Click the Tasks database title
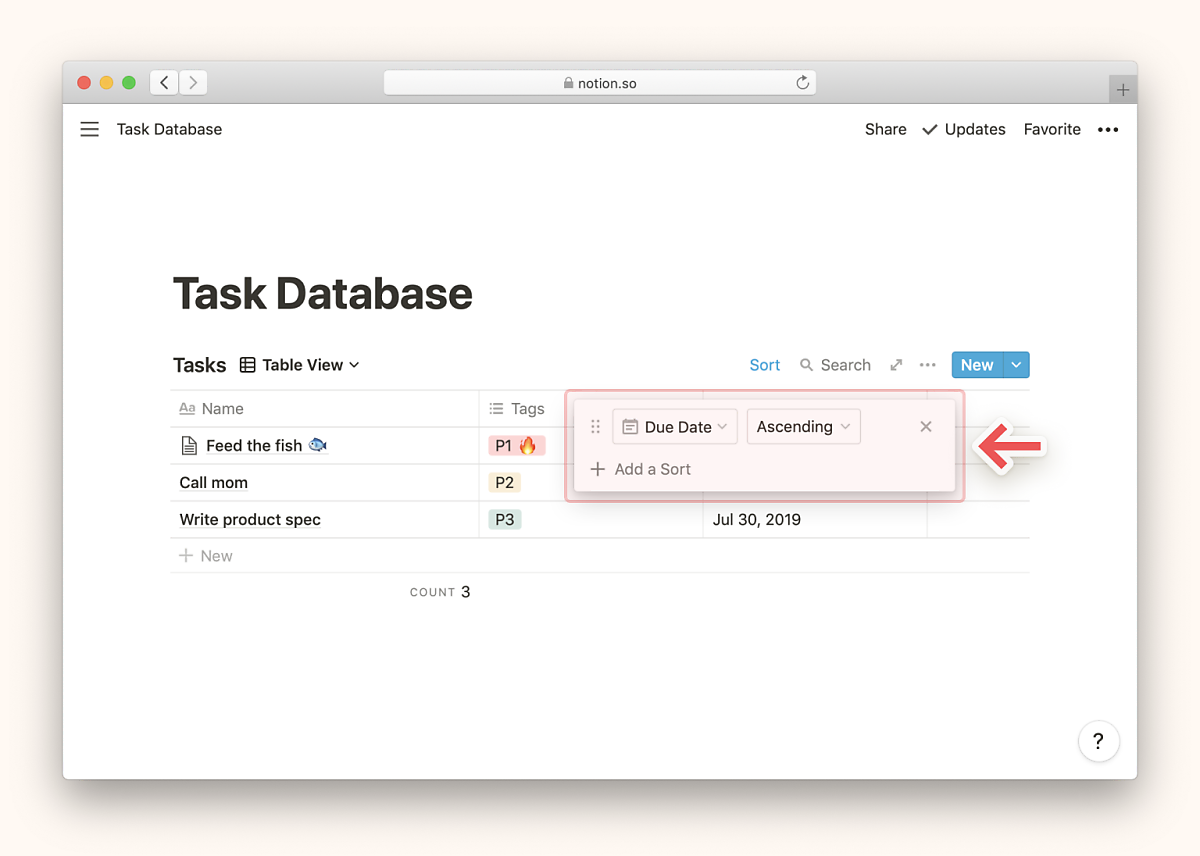This screenshot has width=1200, height=856. (200, 365)
